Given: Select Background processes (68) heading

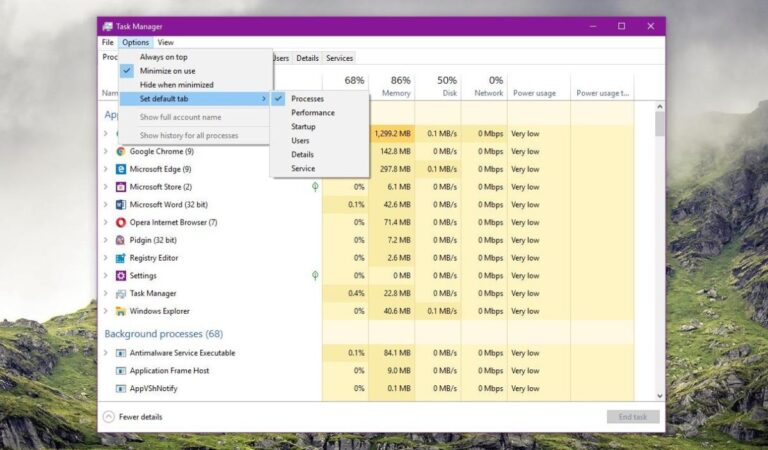Looking at the screenshot, I should [x=164, y=334].
